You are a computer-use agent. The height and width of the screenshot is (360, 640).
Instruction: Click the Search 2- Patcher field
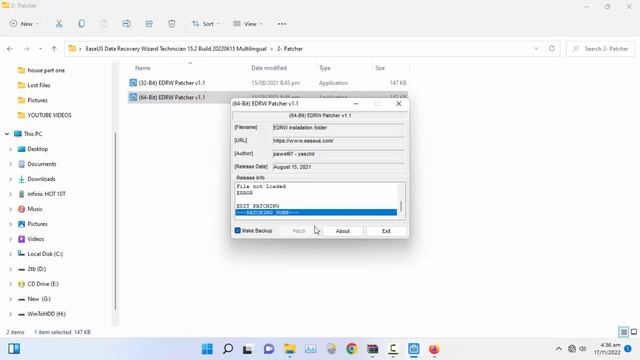600,49
